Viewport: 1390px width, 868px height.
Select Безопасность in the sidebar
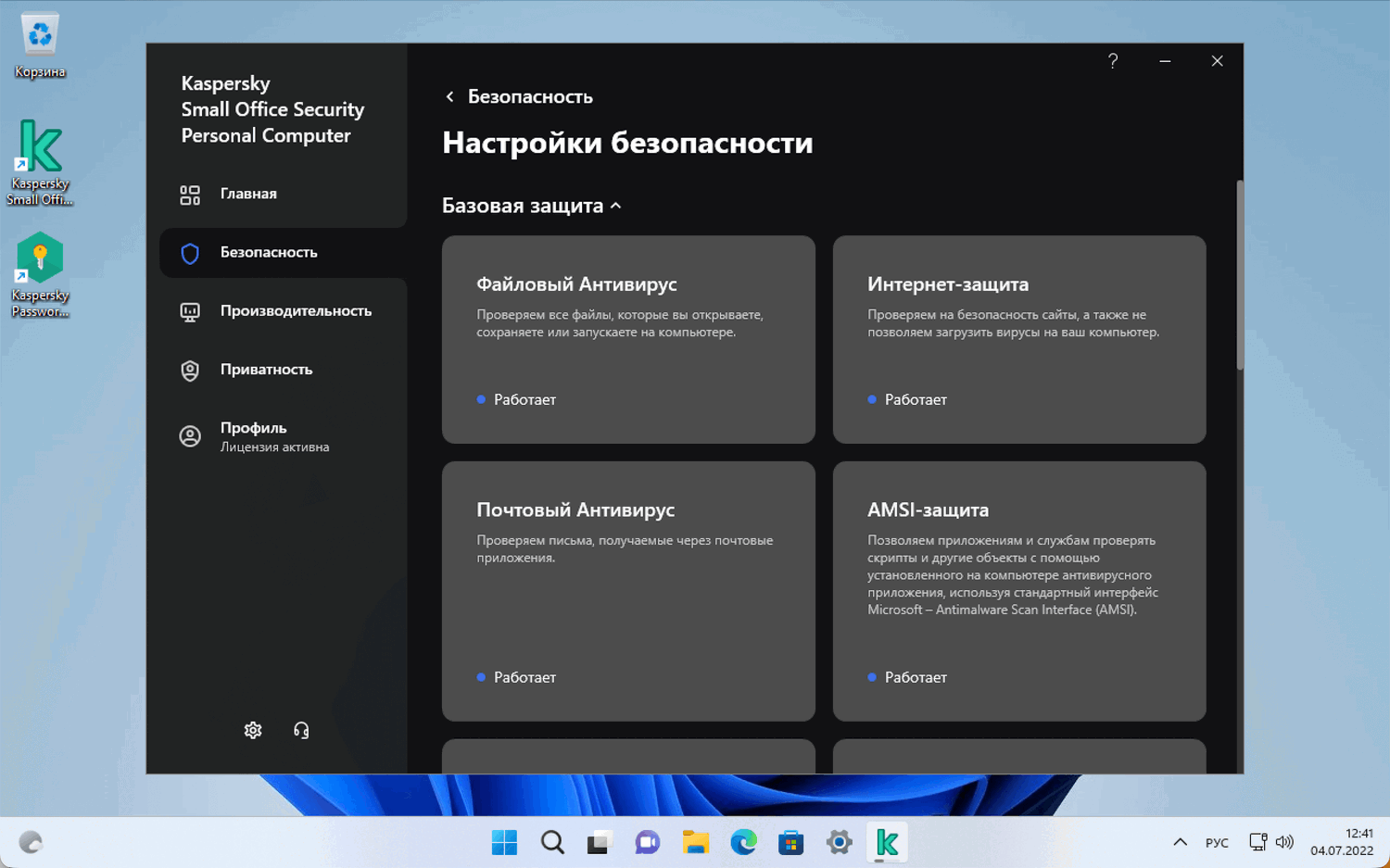point(283,253)
